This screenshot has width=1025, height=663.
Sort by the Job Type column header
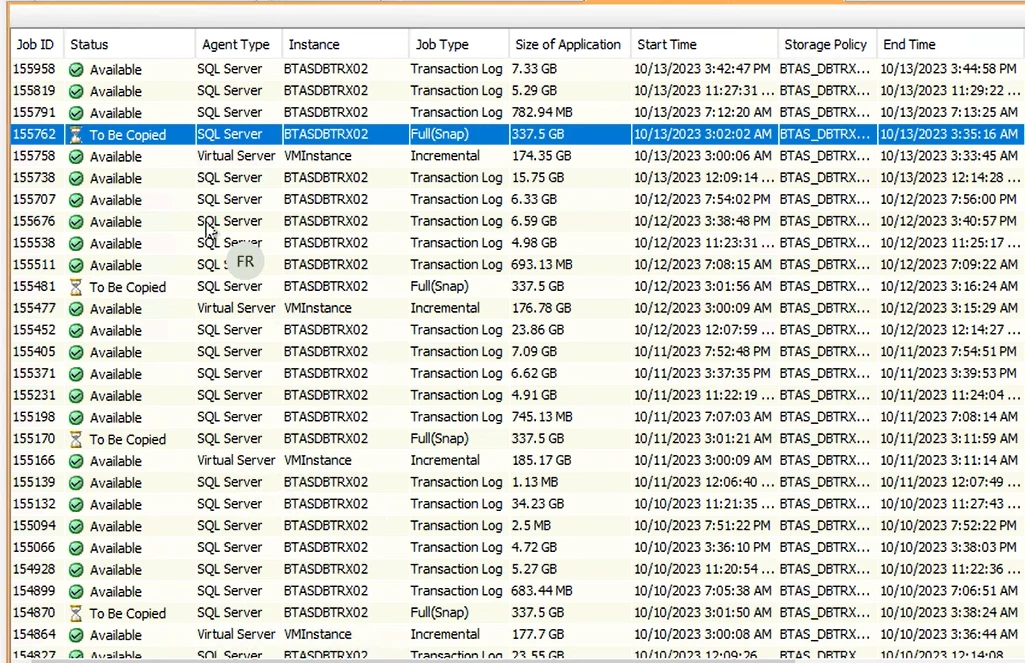(442, 44)
